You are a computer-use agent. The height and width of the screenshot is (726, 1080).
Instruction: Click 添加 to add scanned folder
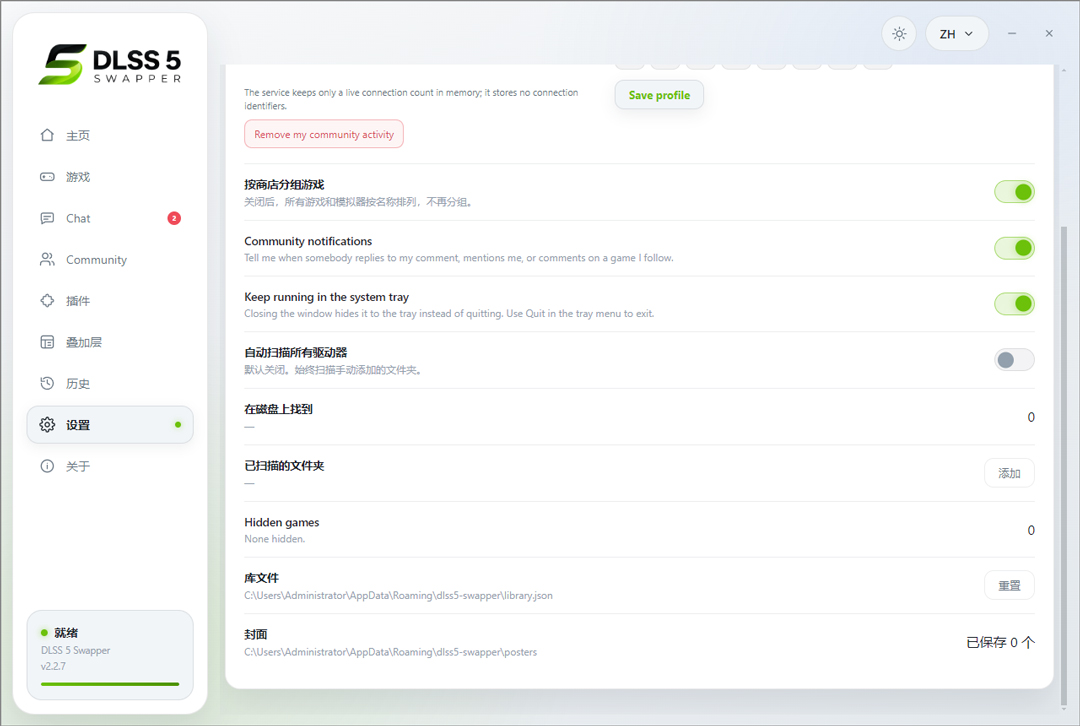tap(1009, 473)
